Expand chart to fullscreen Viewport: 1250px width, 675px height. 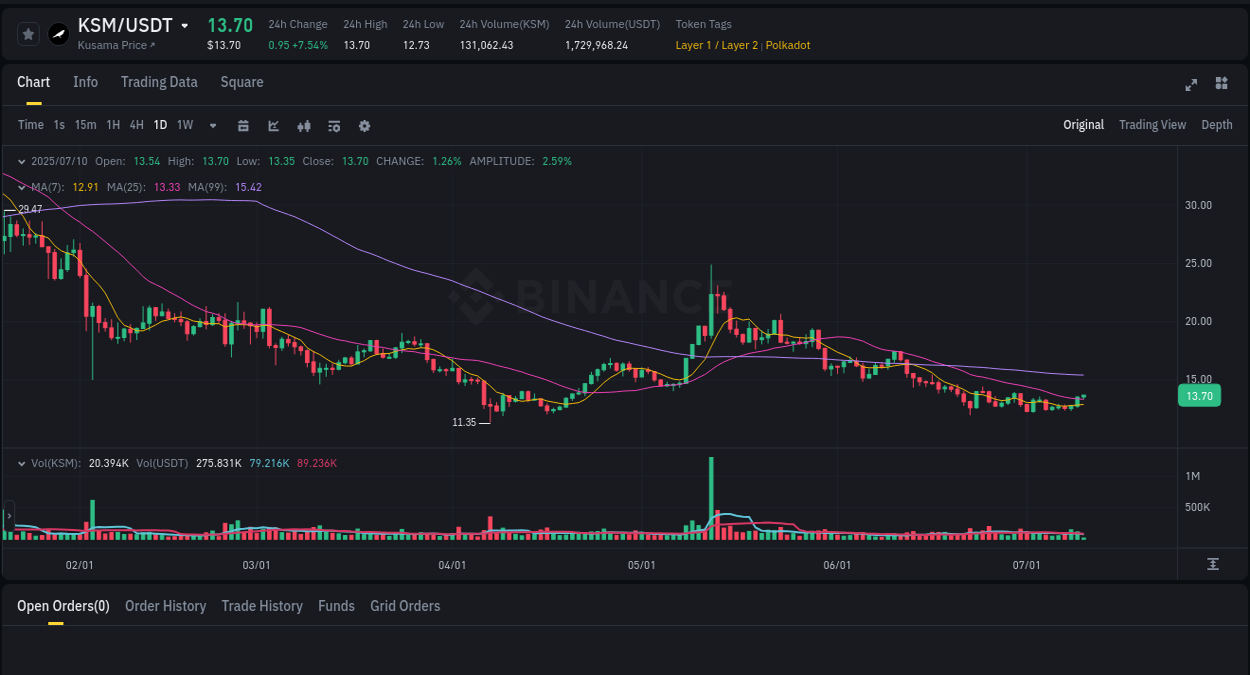pos(1190,85)
